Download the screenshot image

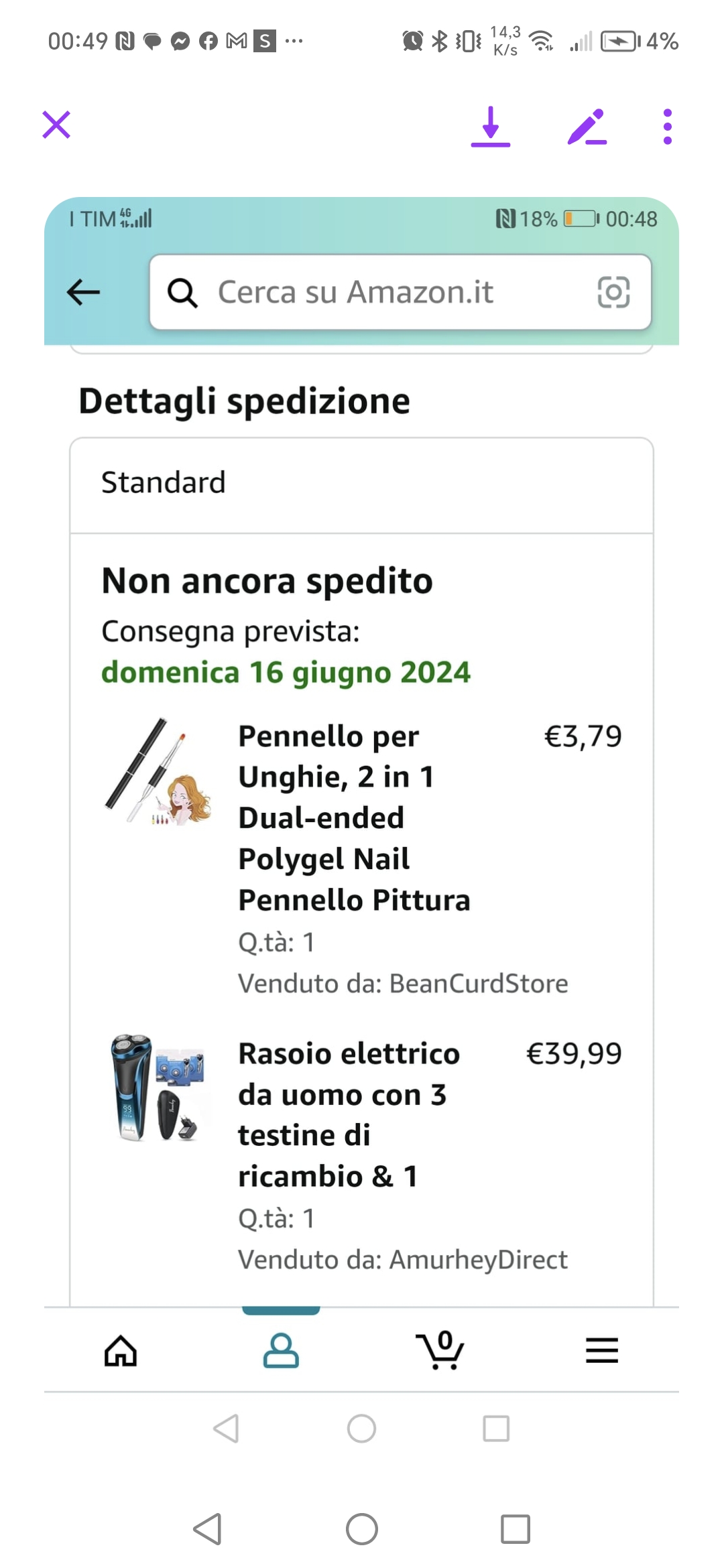[x=491, y=126]
